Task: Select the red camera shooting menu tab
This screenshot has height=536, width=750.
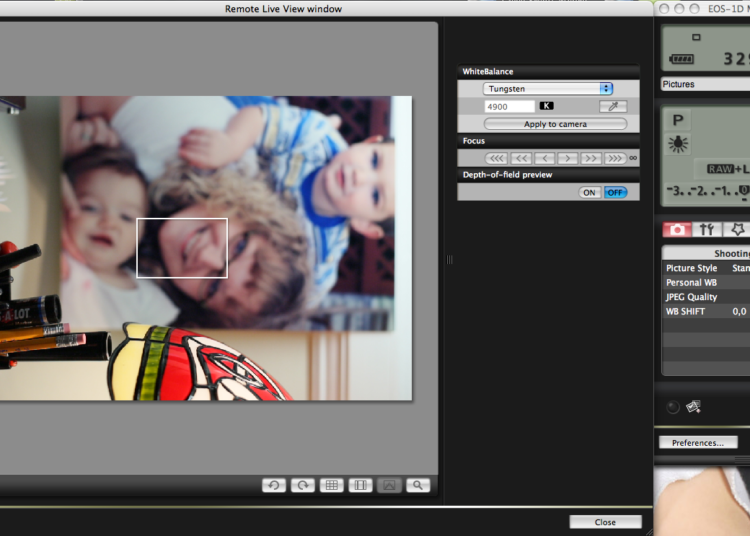Action: (677, 230)
